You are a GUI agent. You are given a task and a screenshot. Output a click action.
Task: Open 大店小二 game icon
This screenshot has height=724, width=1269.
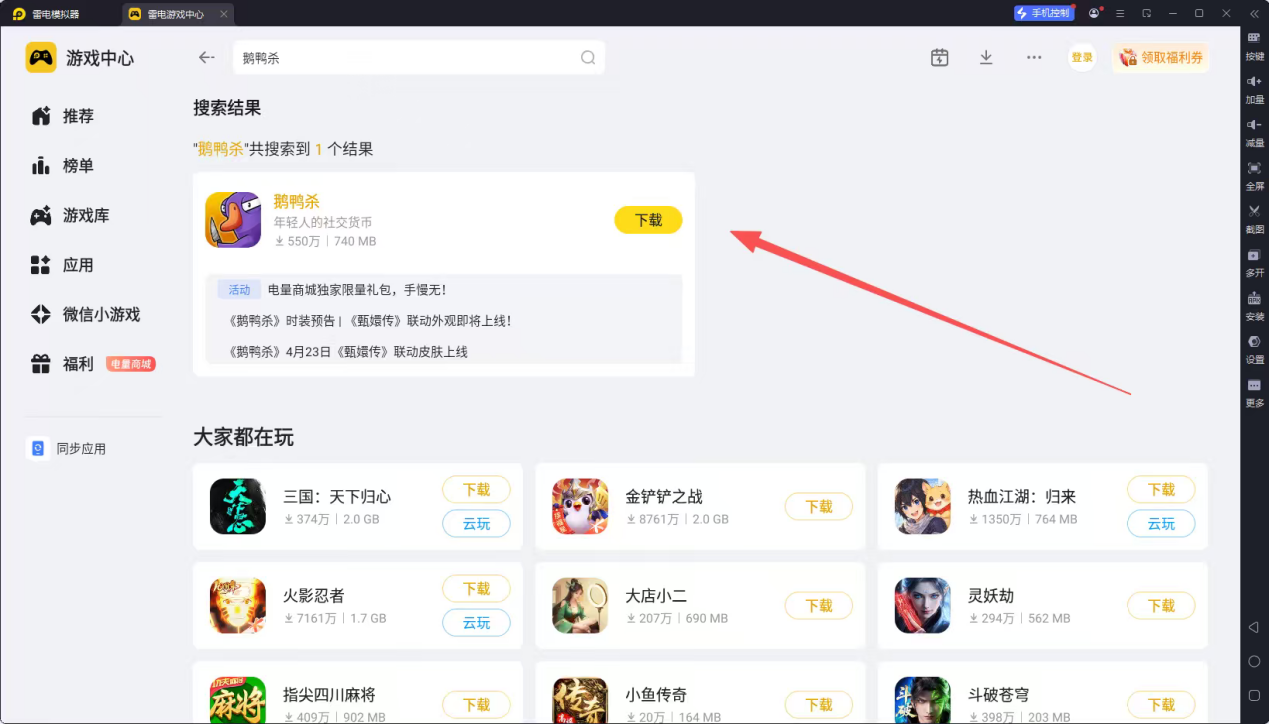(580, 605)
